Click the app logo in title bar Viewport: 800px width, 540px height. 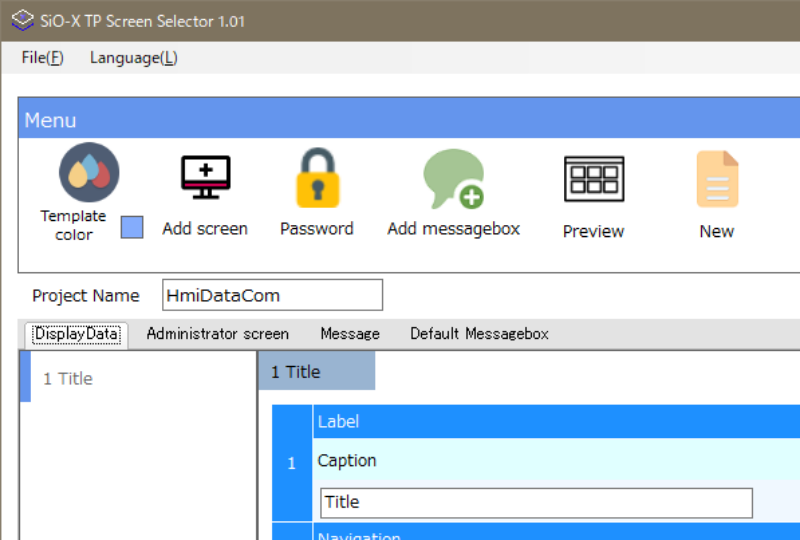[x=22, y=20]
